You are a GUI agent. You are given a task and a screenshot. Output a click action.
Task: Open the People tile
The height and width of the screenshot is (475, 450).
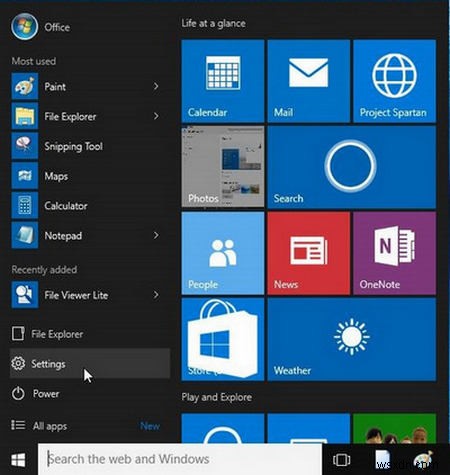[223, 253]
